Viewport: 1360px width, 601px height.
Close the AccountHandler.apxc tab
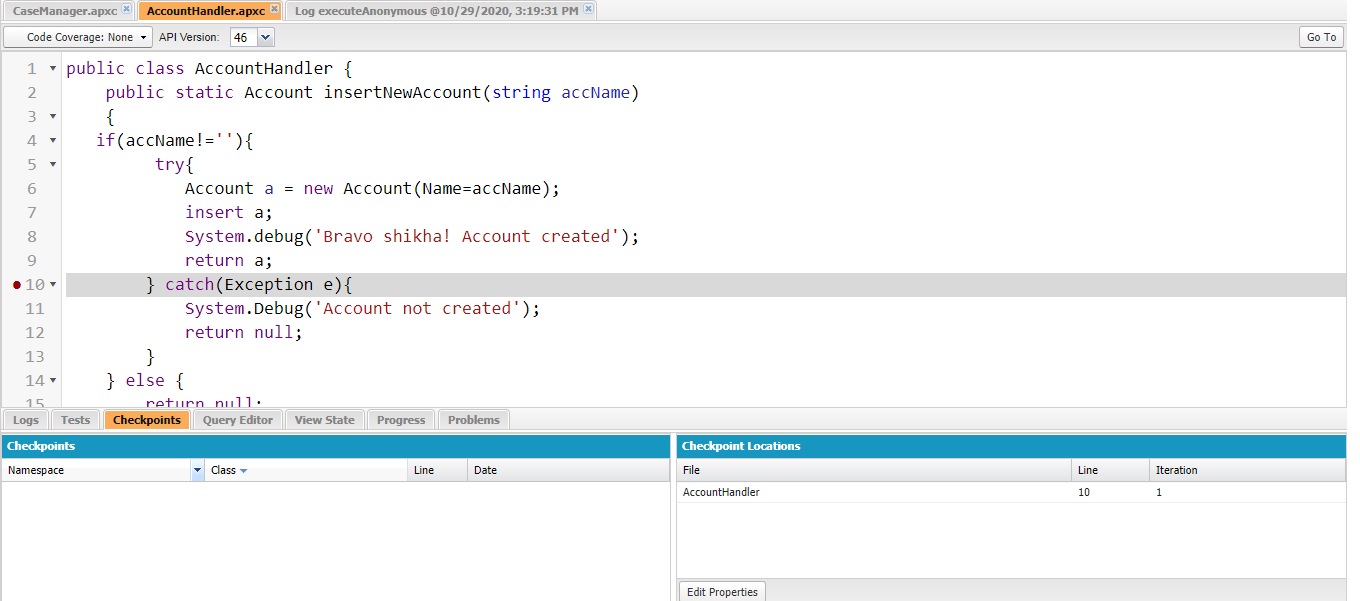tap(275, 9)
